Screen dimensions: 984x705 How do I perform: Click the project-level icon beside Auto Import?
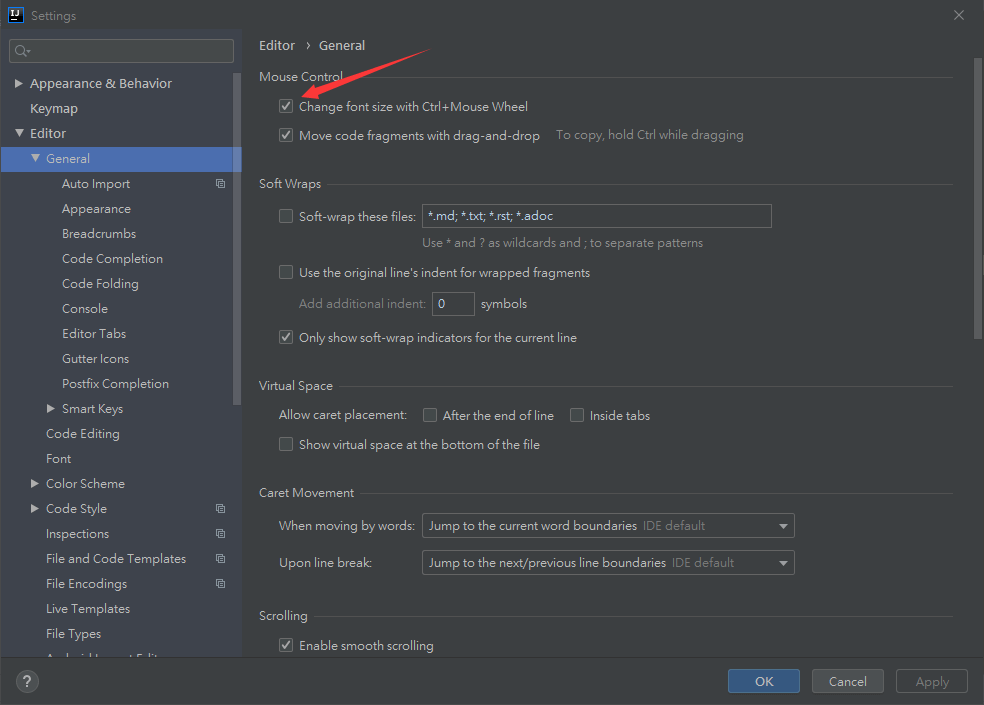click(x=220, y=184)
